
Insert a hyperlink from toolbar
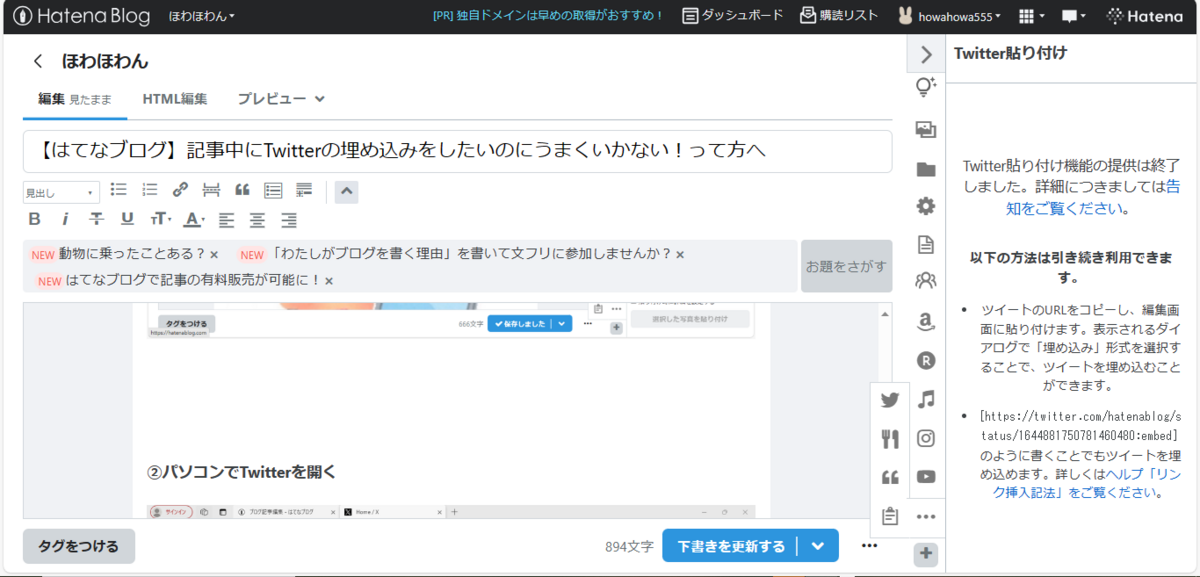click(x=180, y=190)
